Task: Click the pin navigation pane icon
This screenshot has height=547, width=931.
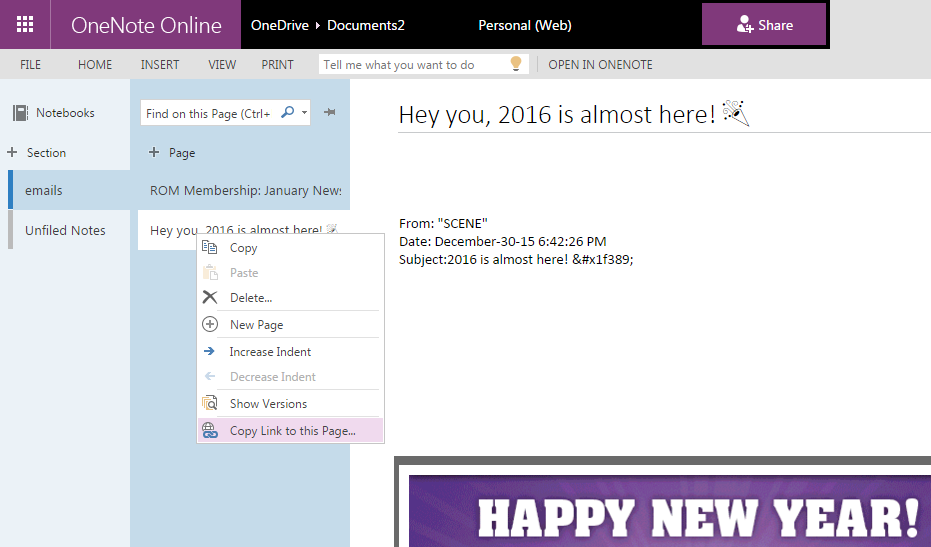Action: pos(330,112)
